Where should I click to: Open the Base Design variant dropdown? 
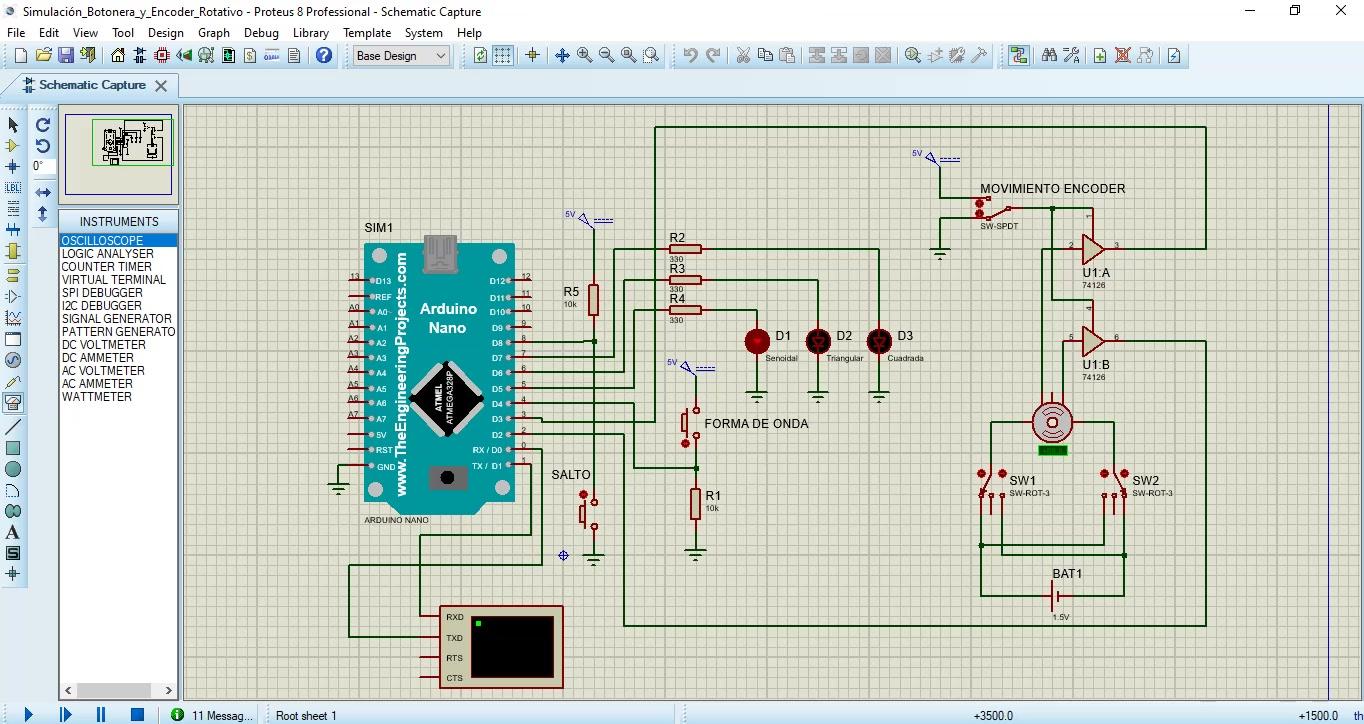(x=401, y=56)
